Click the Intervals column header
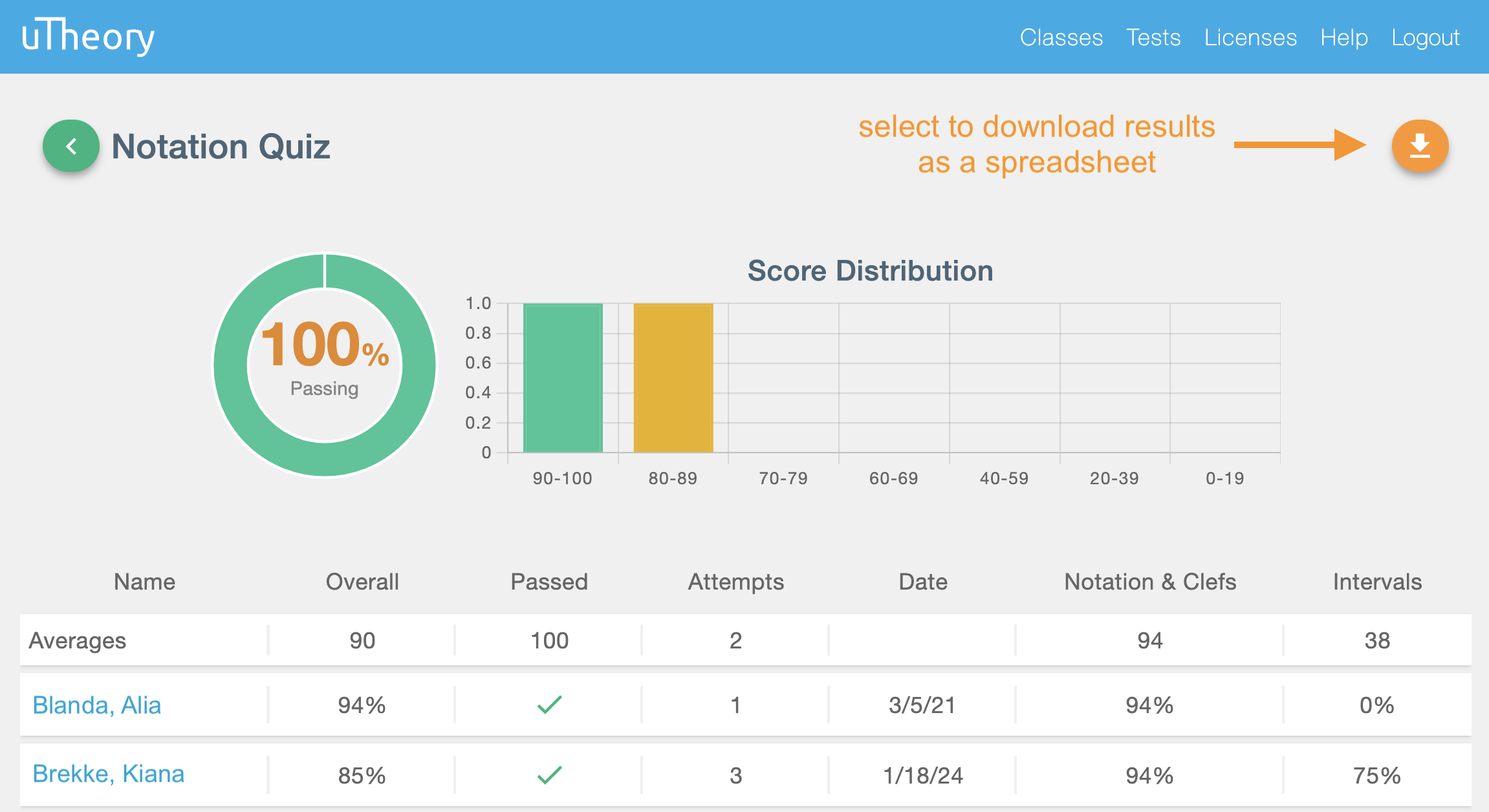The width and height of the screenshot is (1489, 812). point(1377,581)
